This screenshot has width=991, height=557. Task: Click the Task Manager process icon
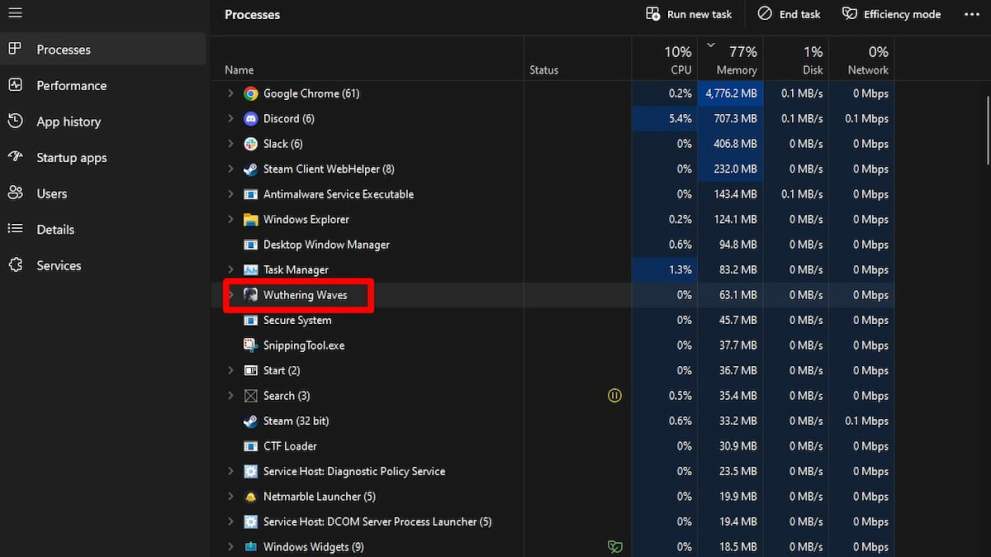pos(251,270)
